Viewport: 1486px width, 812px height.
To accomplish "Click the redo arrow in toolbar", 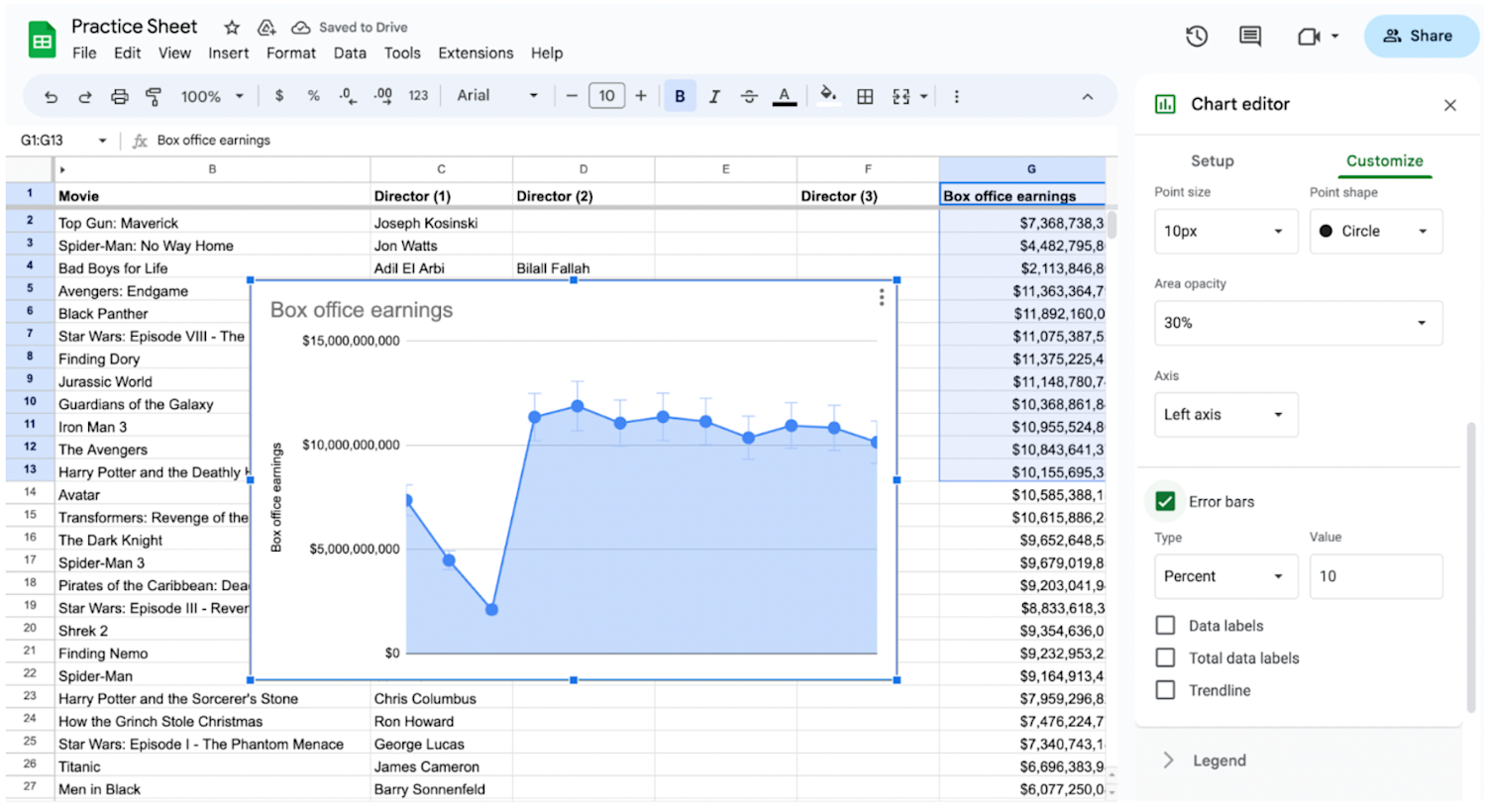I will pos(85,96).
